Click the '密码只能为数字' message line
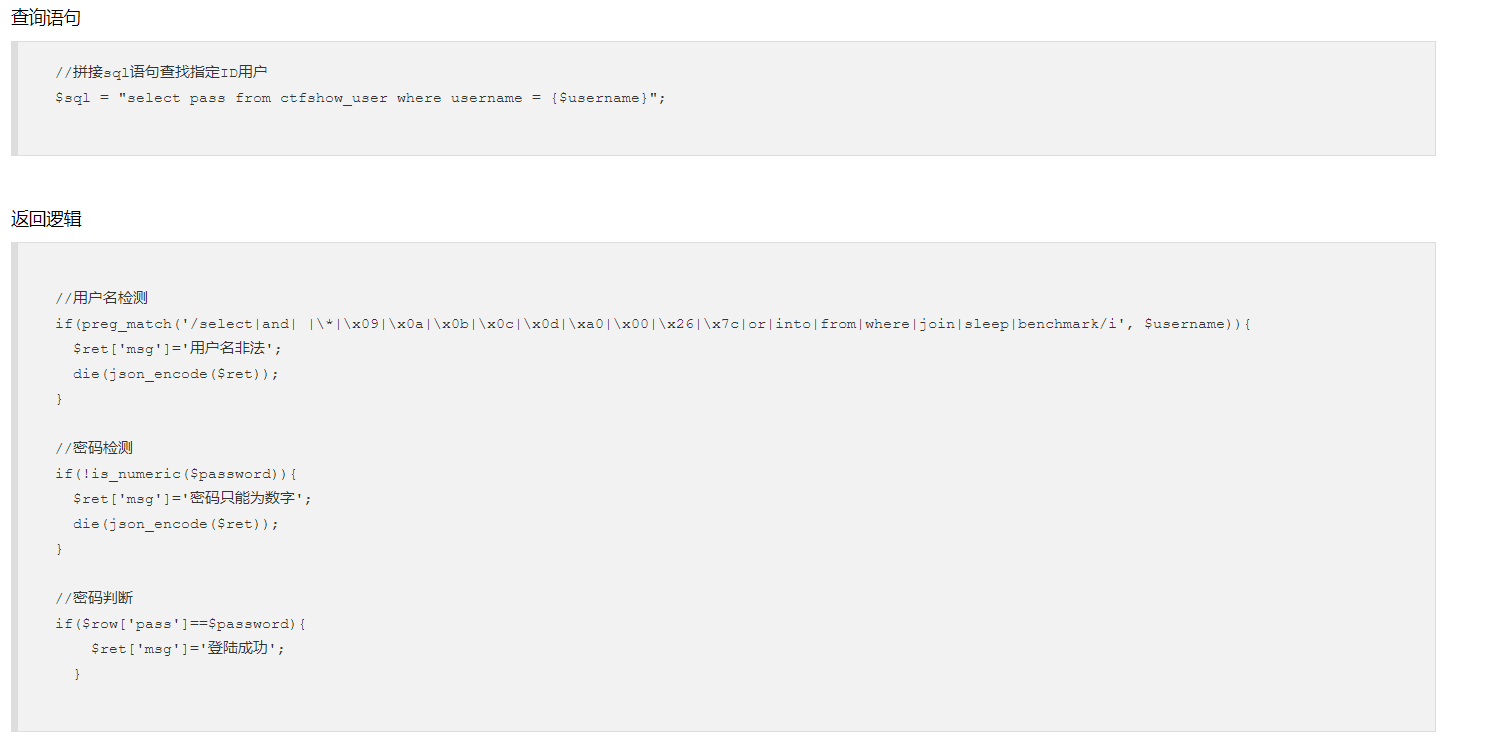This screenshot has height=741, width=1489. pos(193,499)
